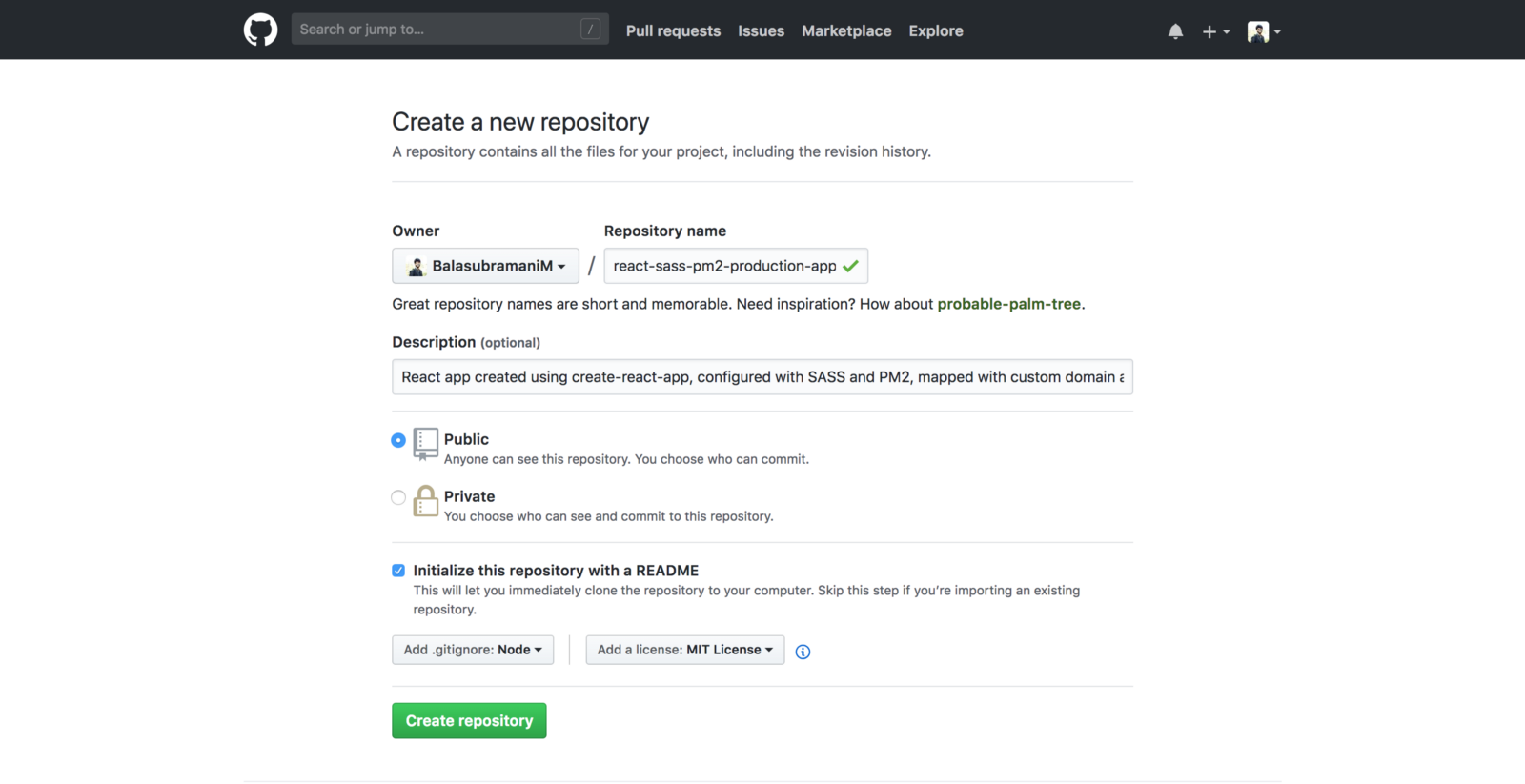Use the probable-palm-tree name suggestion
Viewport: 1525px width, 784px height.
point(1008,304)
